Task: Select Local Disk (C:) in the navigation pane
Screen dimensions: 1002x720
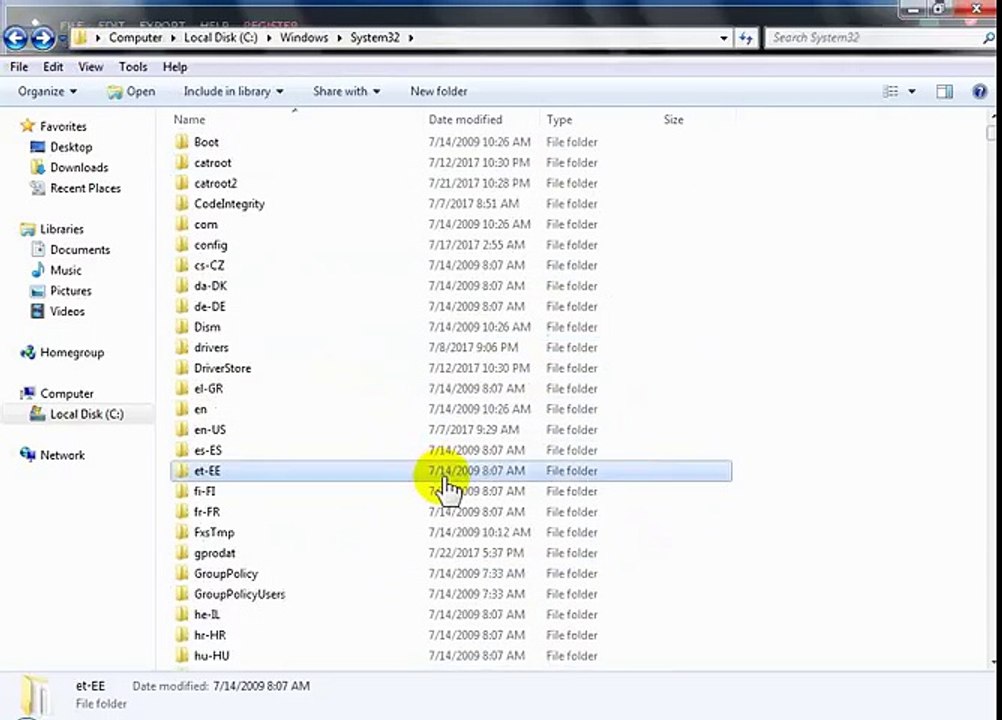Action: 86,414
